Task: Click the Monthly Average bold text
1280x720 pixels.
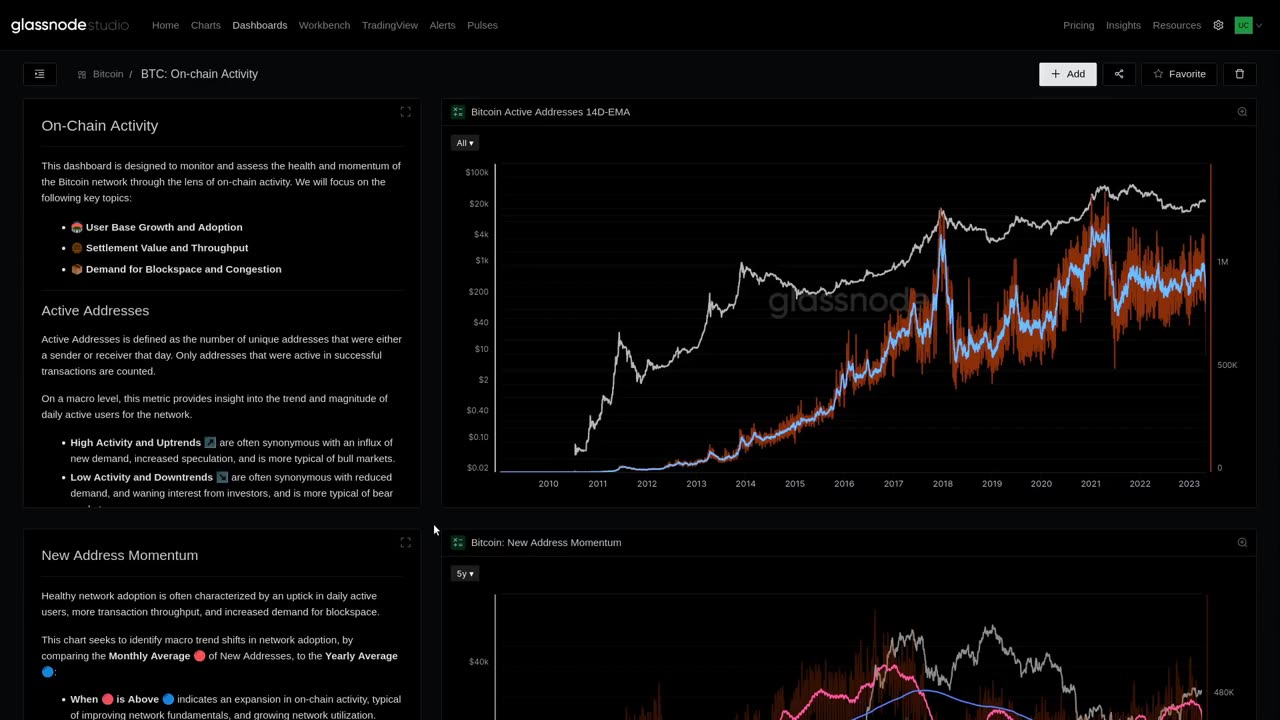Action: (149, 656)
